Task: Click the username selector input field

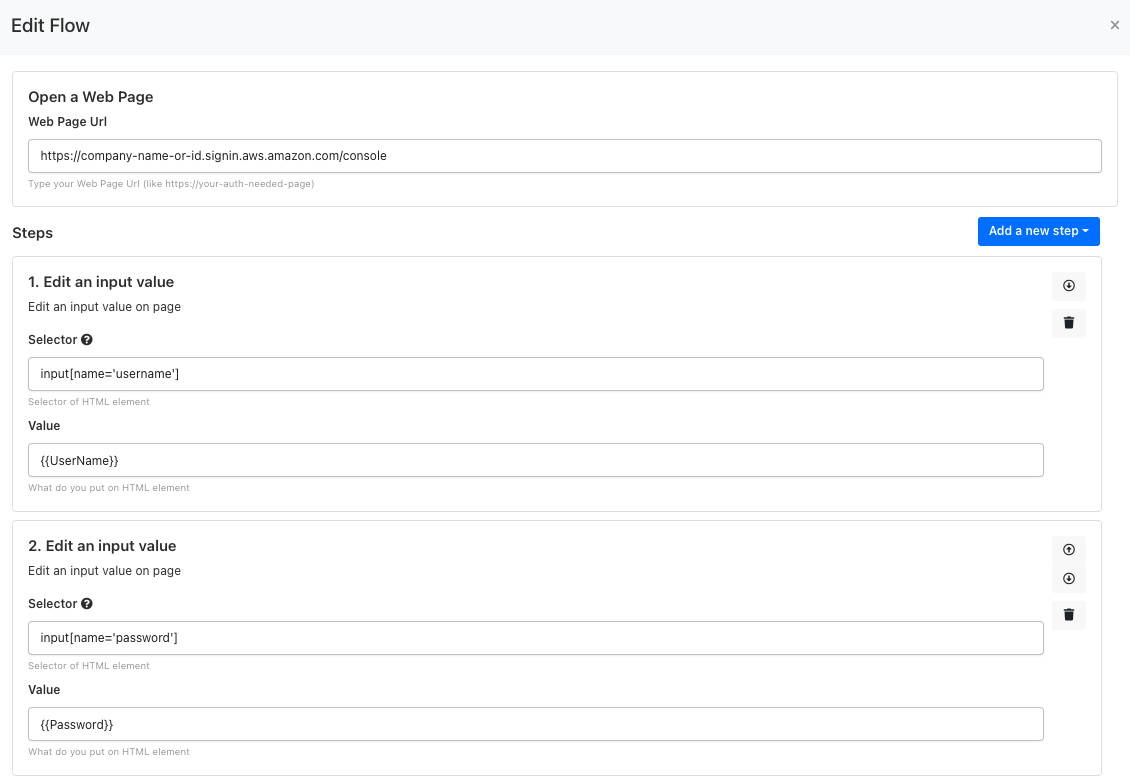Action: (535, 374)
